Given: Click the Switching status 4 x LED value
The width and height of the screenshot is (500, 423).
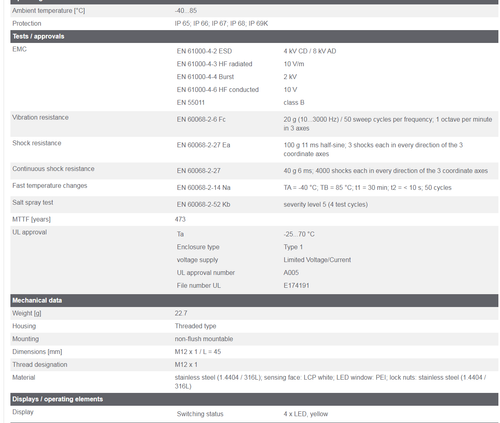Looking at the screenshot, I should click(x=306, y=414).
